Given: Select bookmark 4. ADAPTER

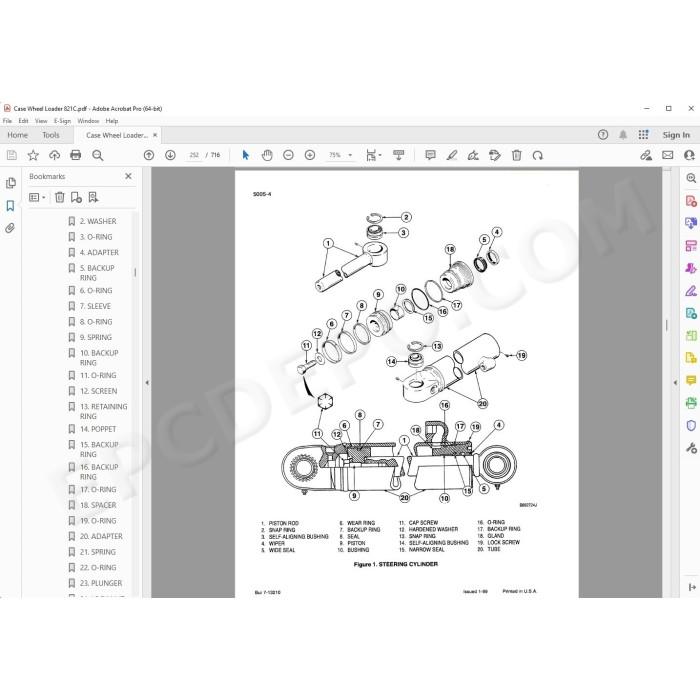Looking at the screenshot, I should click(99, 252).
